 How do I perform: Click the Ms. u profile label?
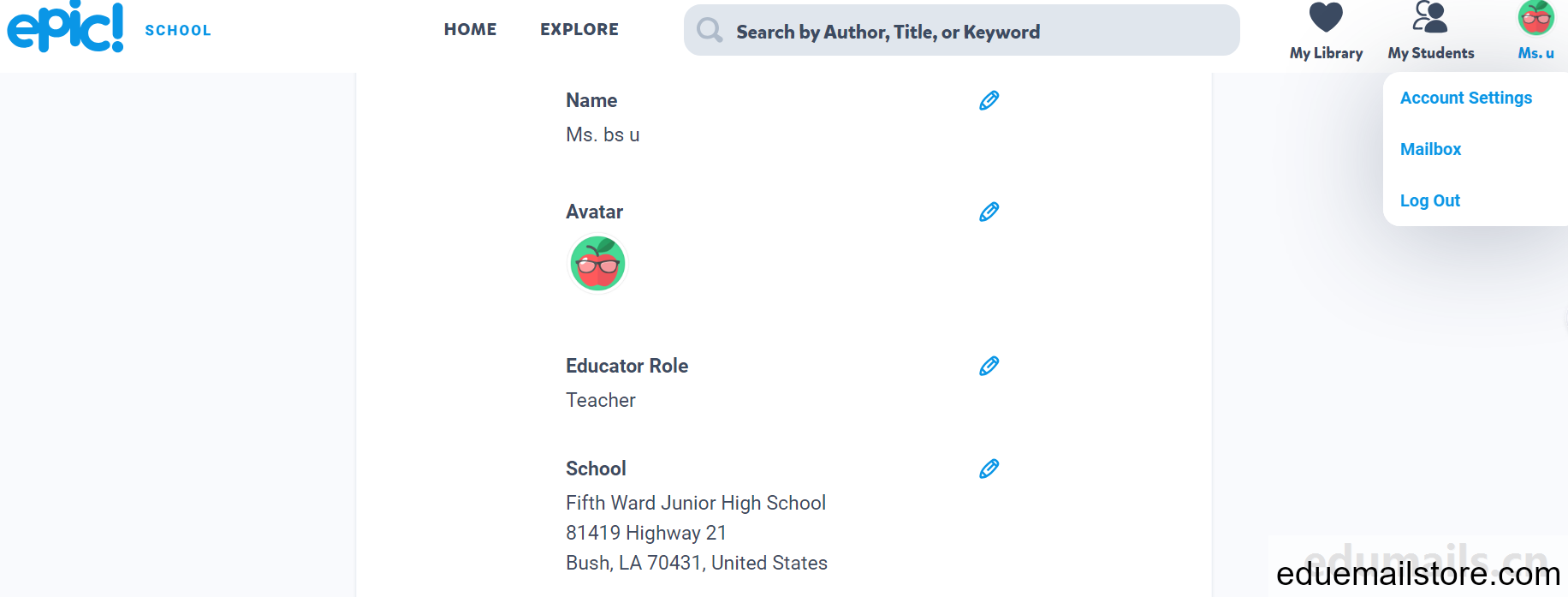click(x=1535, y=53)
